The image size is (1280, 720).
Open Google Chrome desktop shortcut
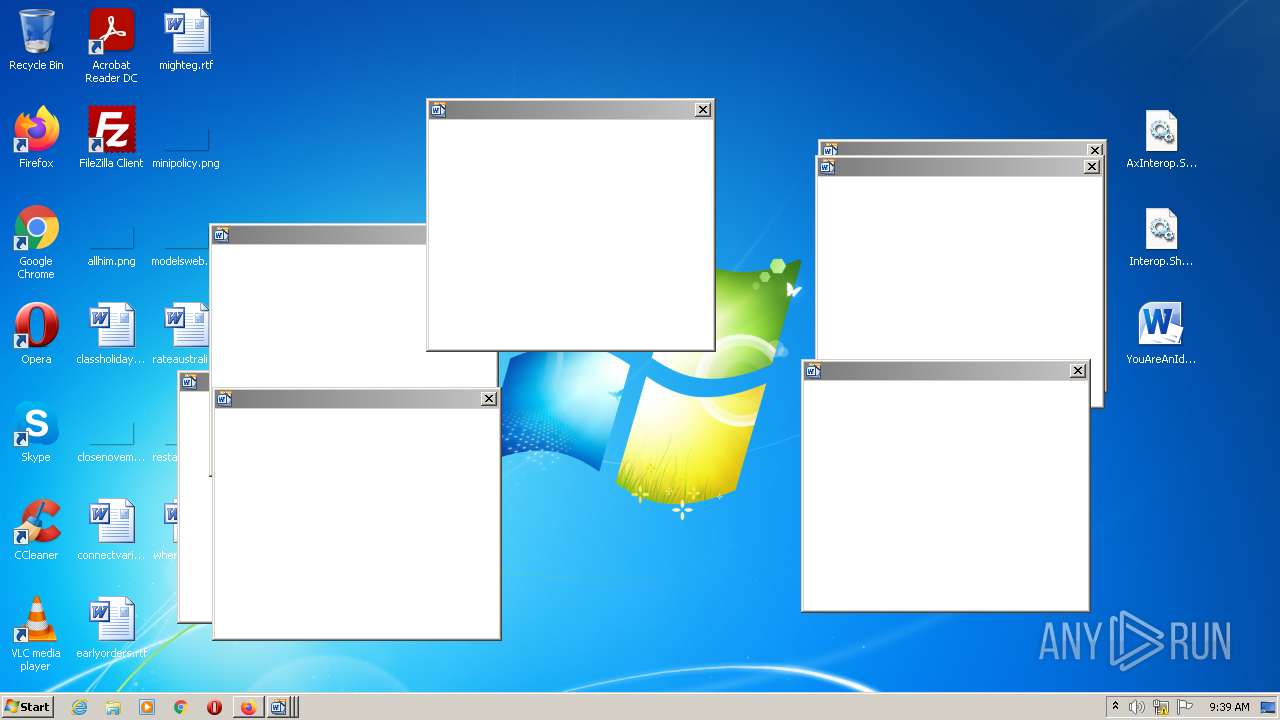click(36, 242)
